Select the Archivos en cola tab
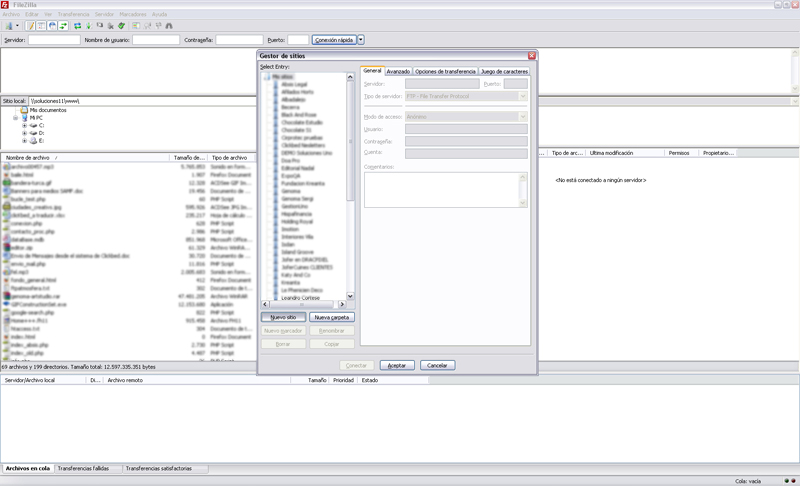The image size is (800, 486). click(28, 468)
